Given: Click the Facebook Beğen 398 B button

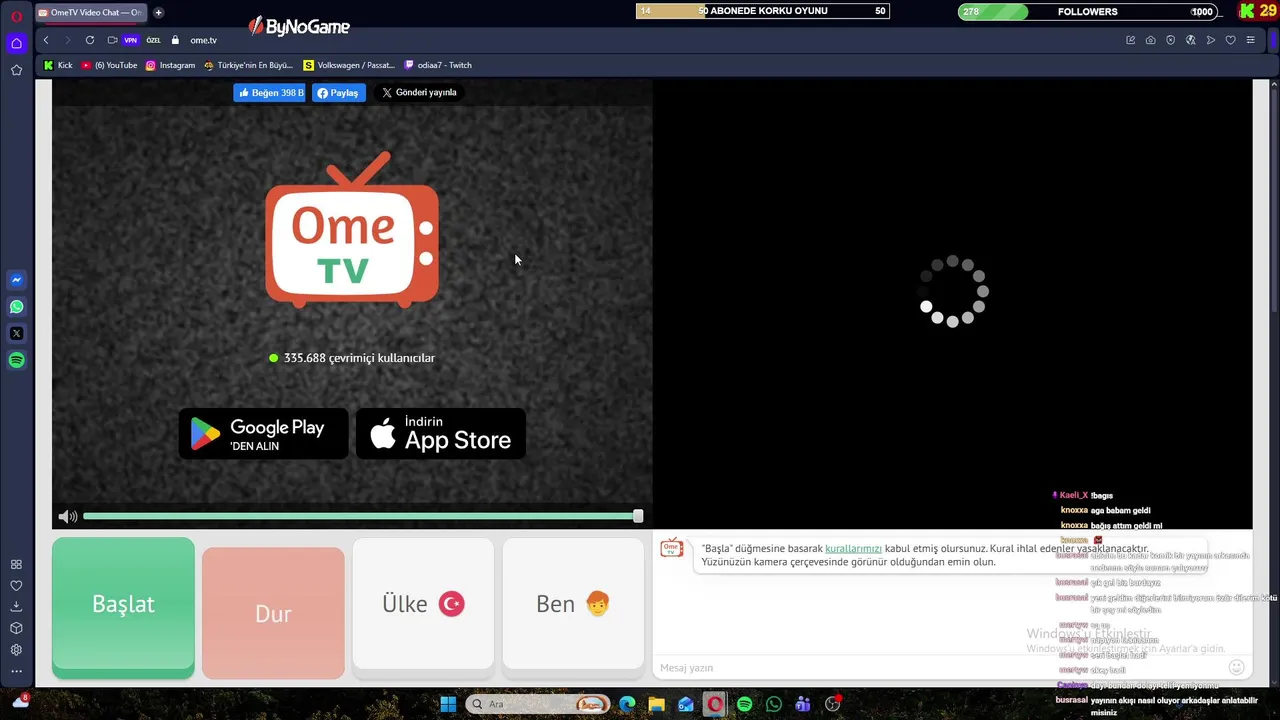Looking at the screenshot, I should [x=269, y=93].
